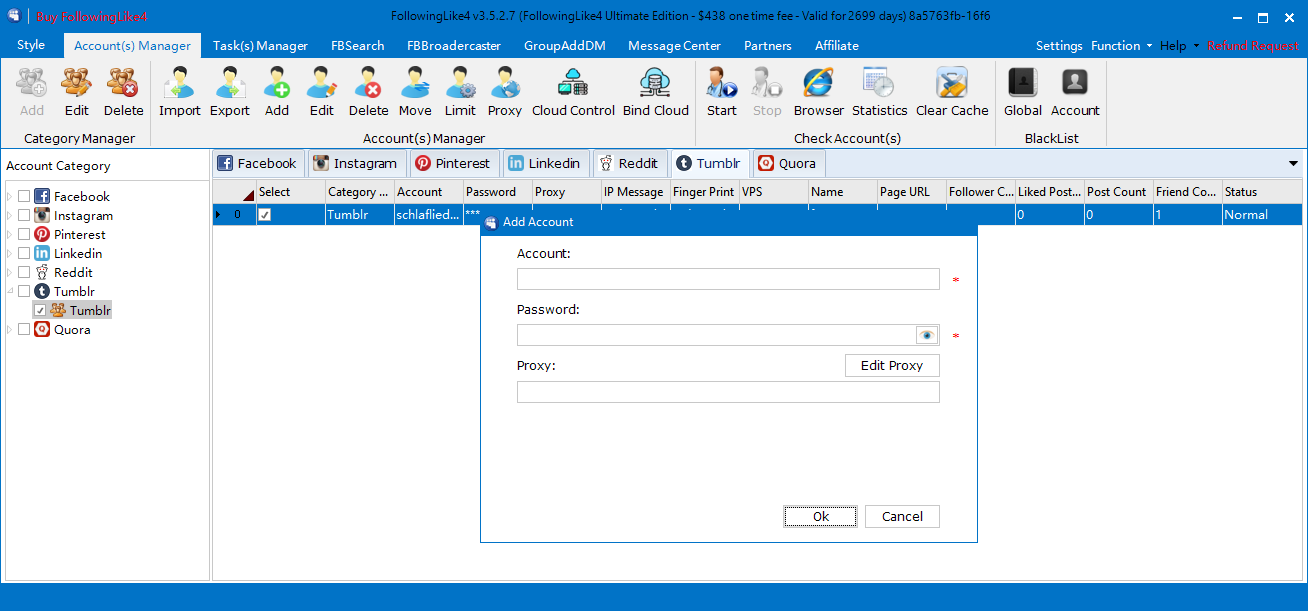Check the Quora category checkbox
This screenshot has width=1308, height=611.
tap(24, 330)
